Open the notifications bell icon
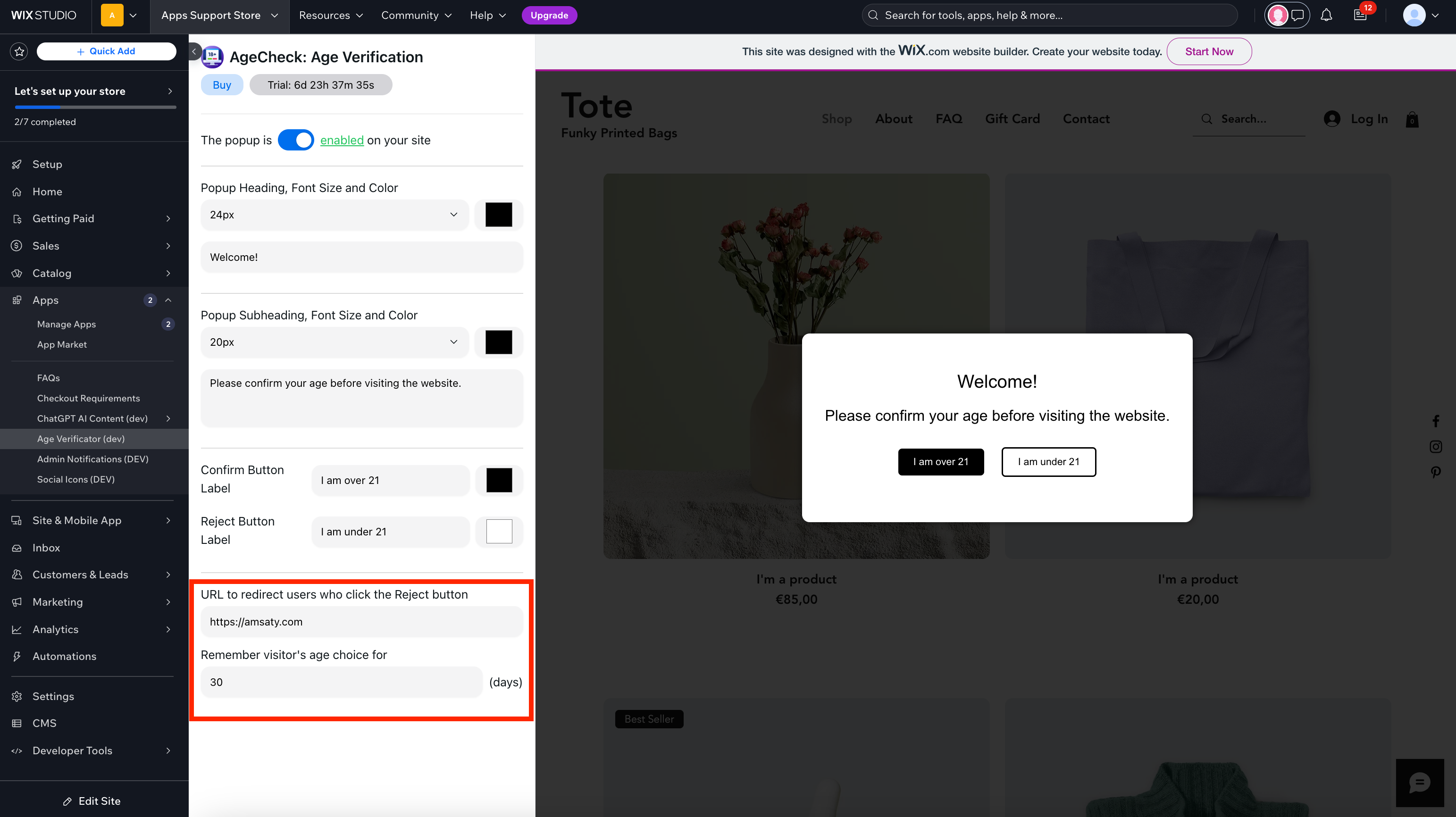Image resolution: width=1456 pixels, height=817 pixels. (1326, 15)
